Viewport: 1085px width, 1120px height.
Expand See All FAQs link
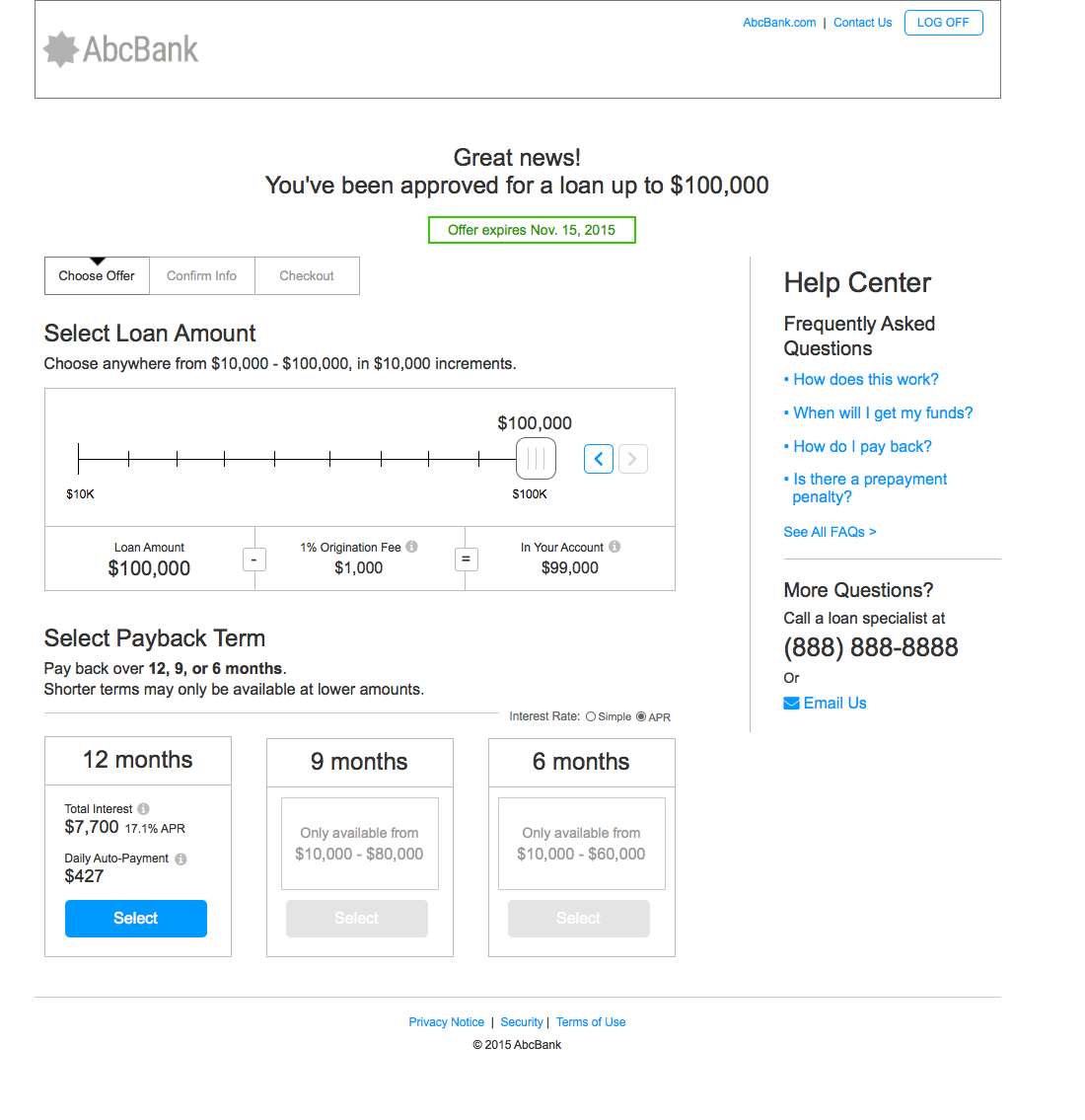pyautogui.click(x=830, y=532)
